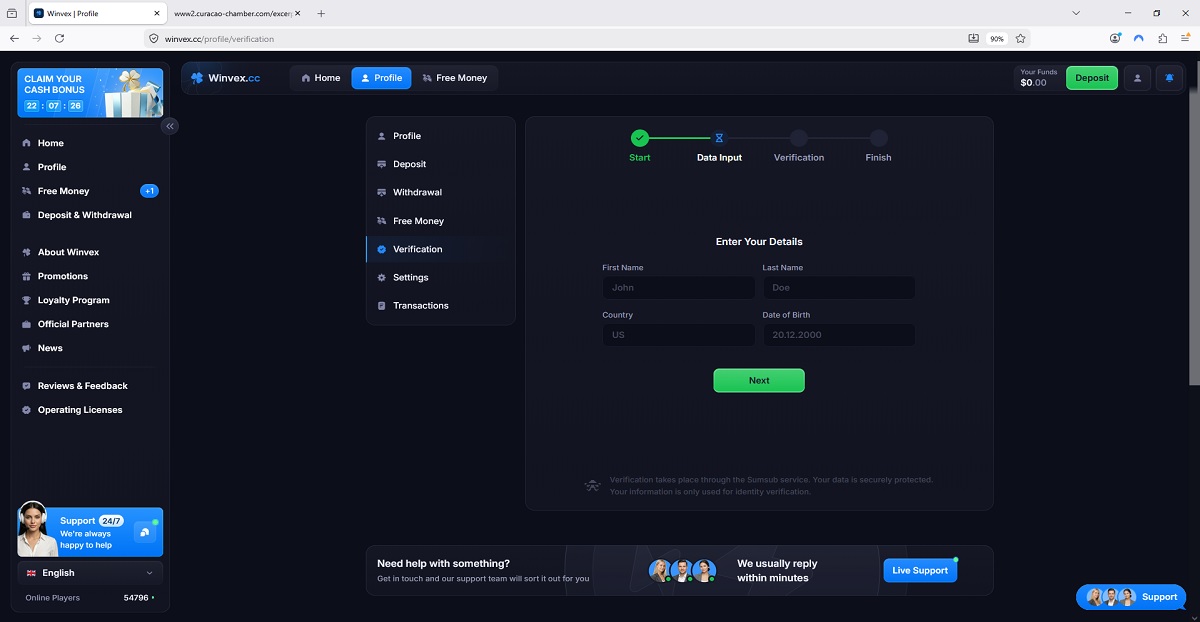This screenshot has width=1200, height=622.
Task: Click the Online Players 54796 counter
Action: click(90, 598)
